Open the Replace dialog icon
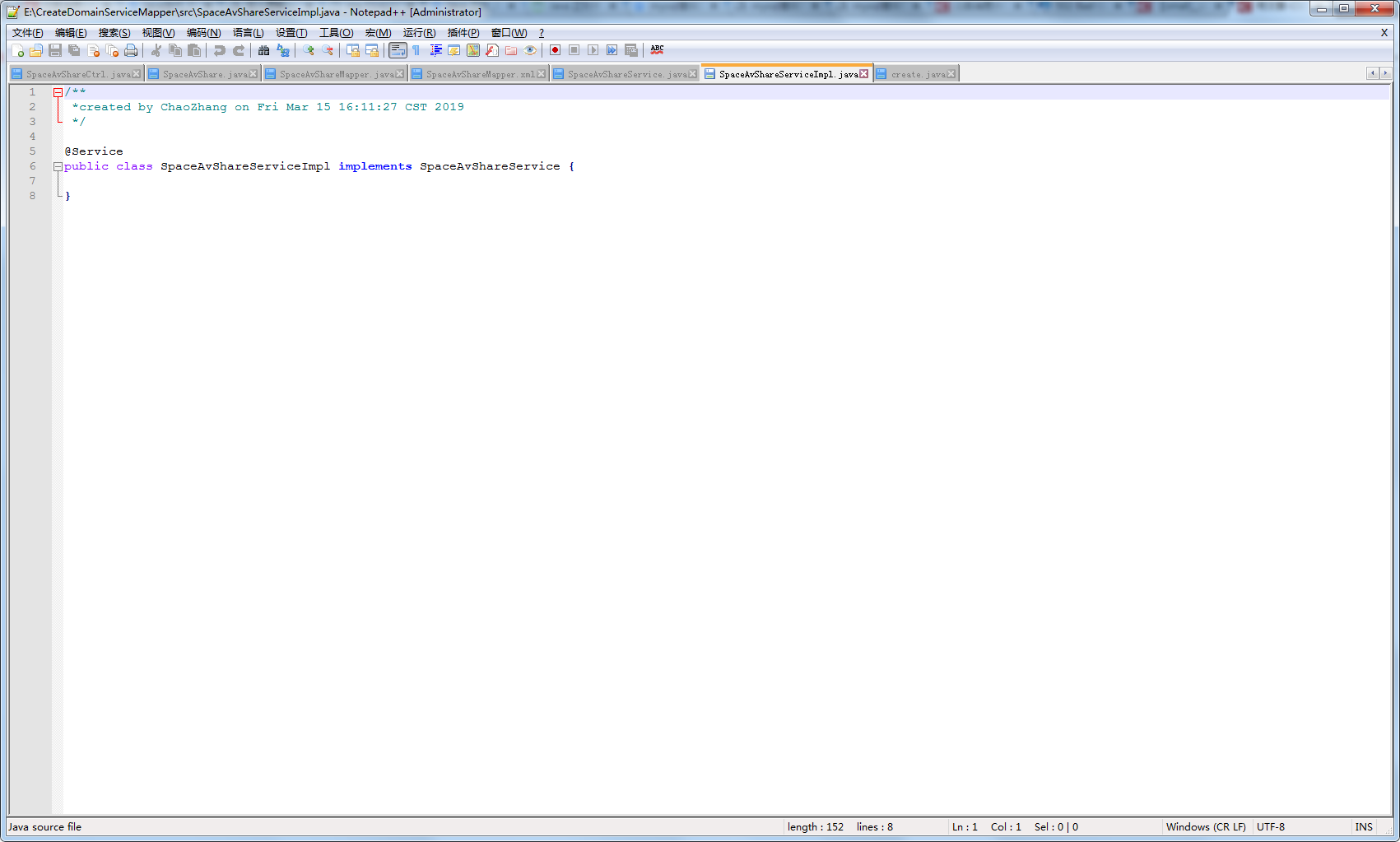1400x842 pixels. pos(283,50)
